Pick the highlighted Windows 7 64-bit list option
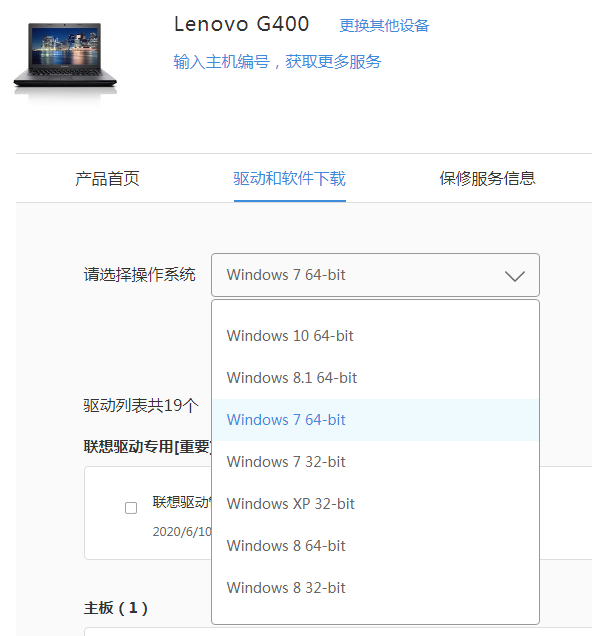 tap(286, 420)
